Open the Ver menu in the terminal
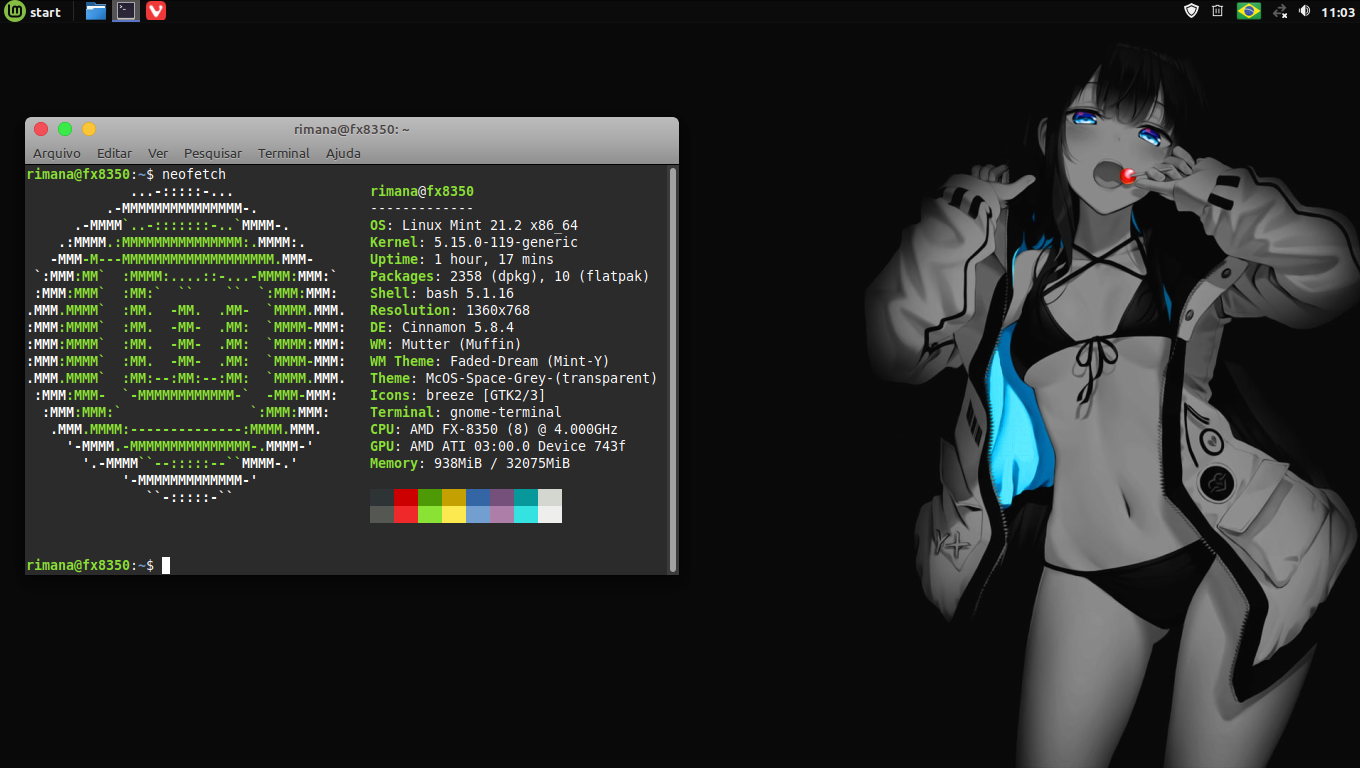Image resolution: width=1360 pixels, height=768 pixels. click(158, 153)
